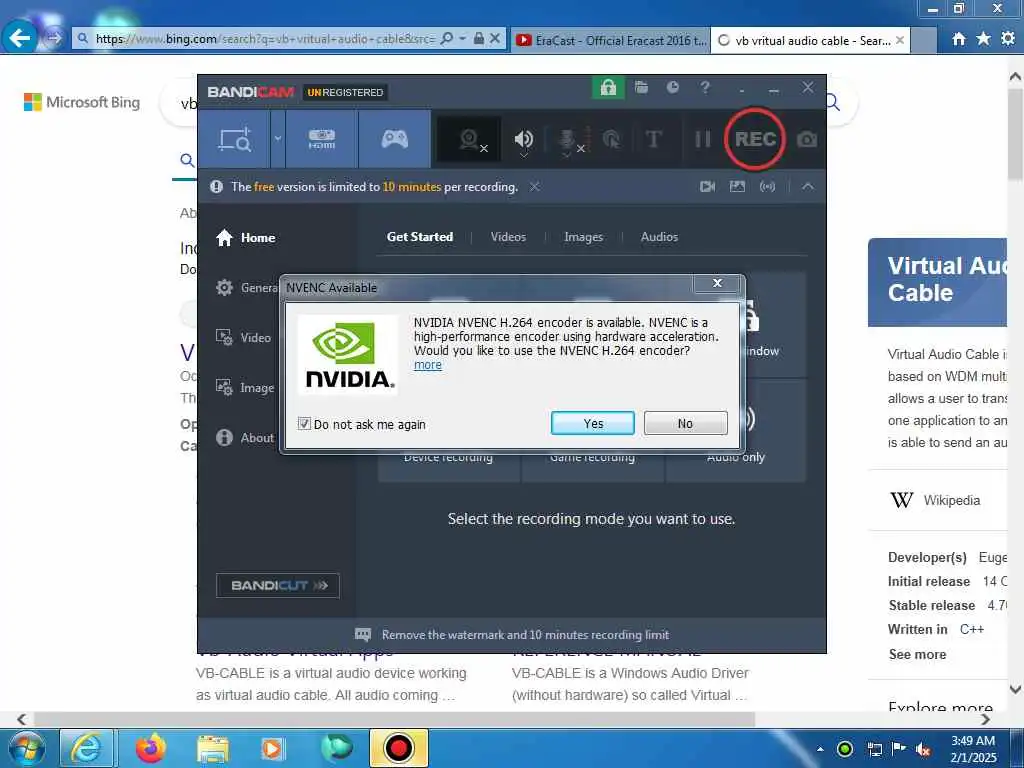Toggle the speaker sound icon

click(x=524, y=139)
